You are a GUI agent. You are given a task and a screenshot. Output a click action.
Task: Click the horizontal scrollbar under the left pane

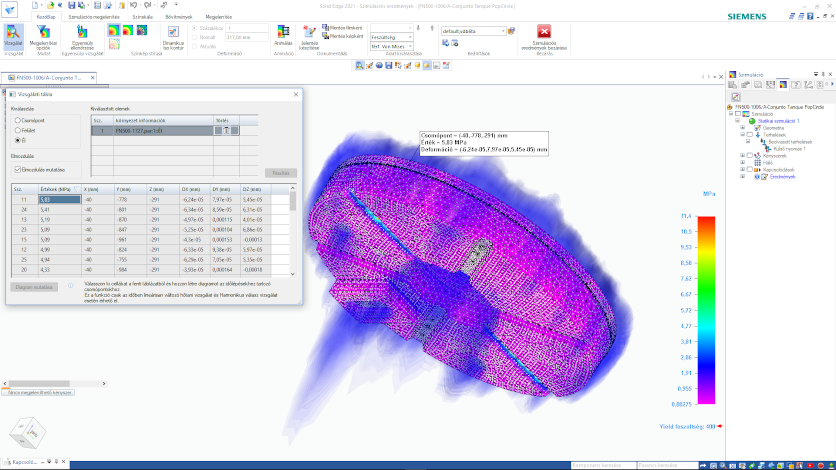[54, 383]
